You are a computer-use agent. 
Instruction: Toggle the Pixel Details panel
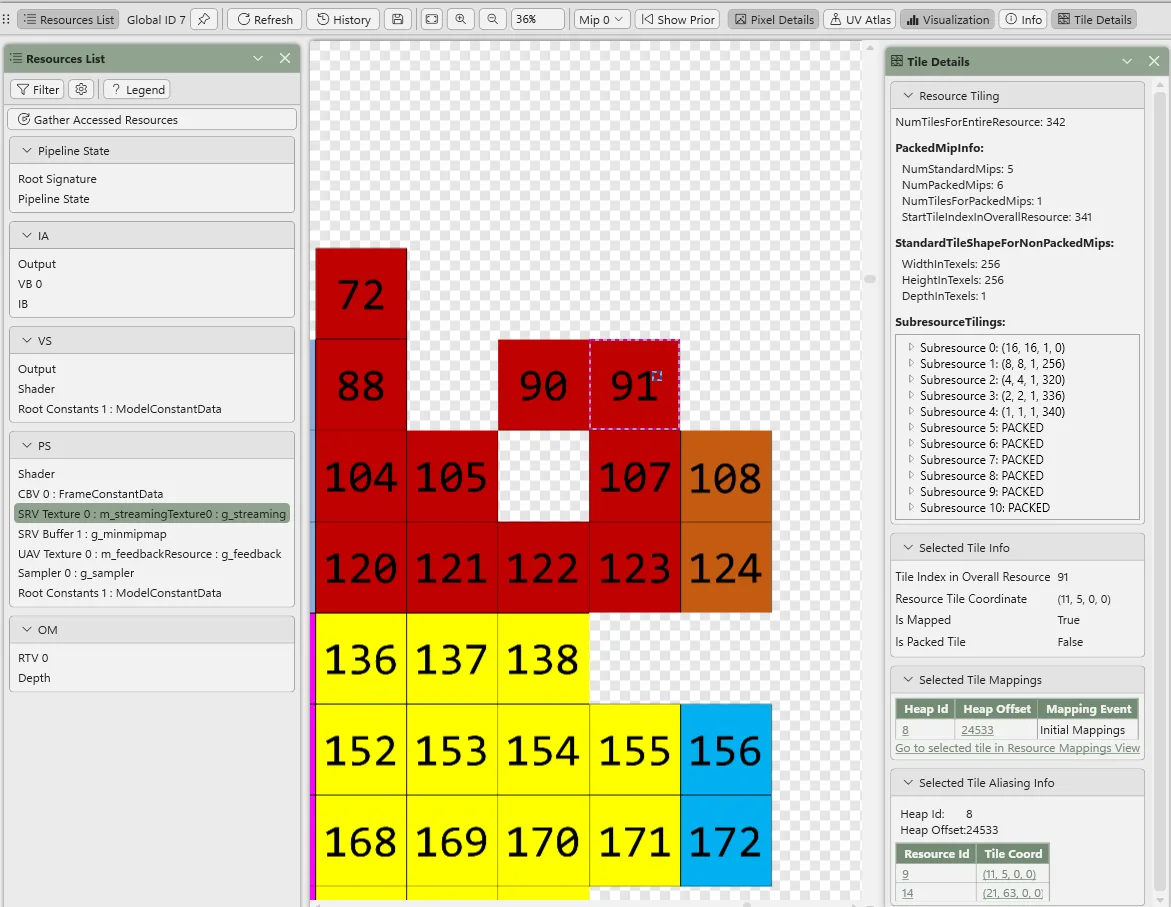coord(773,19)
